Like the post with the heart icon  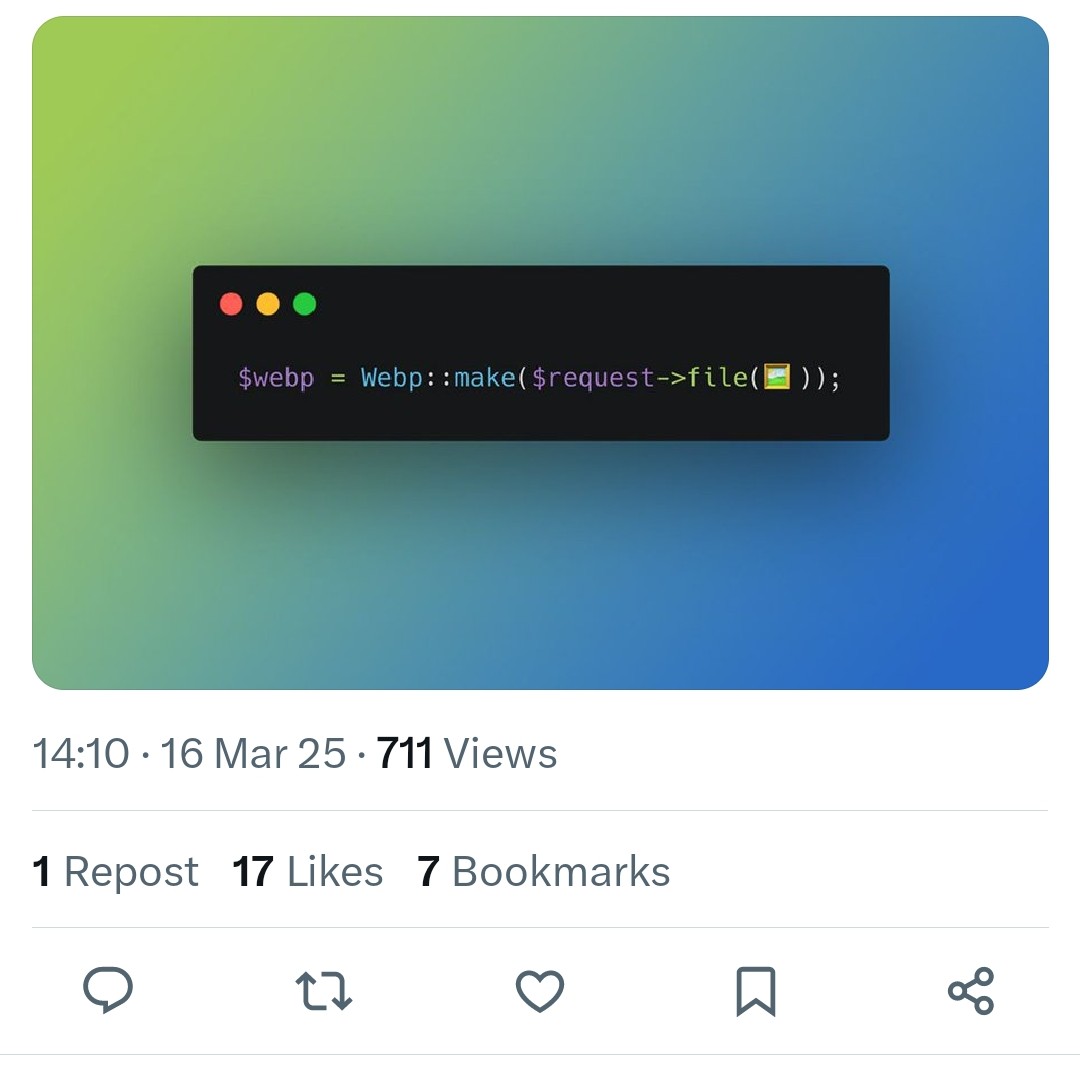click(540, 991)
